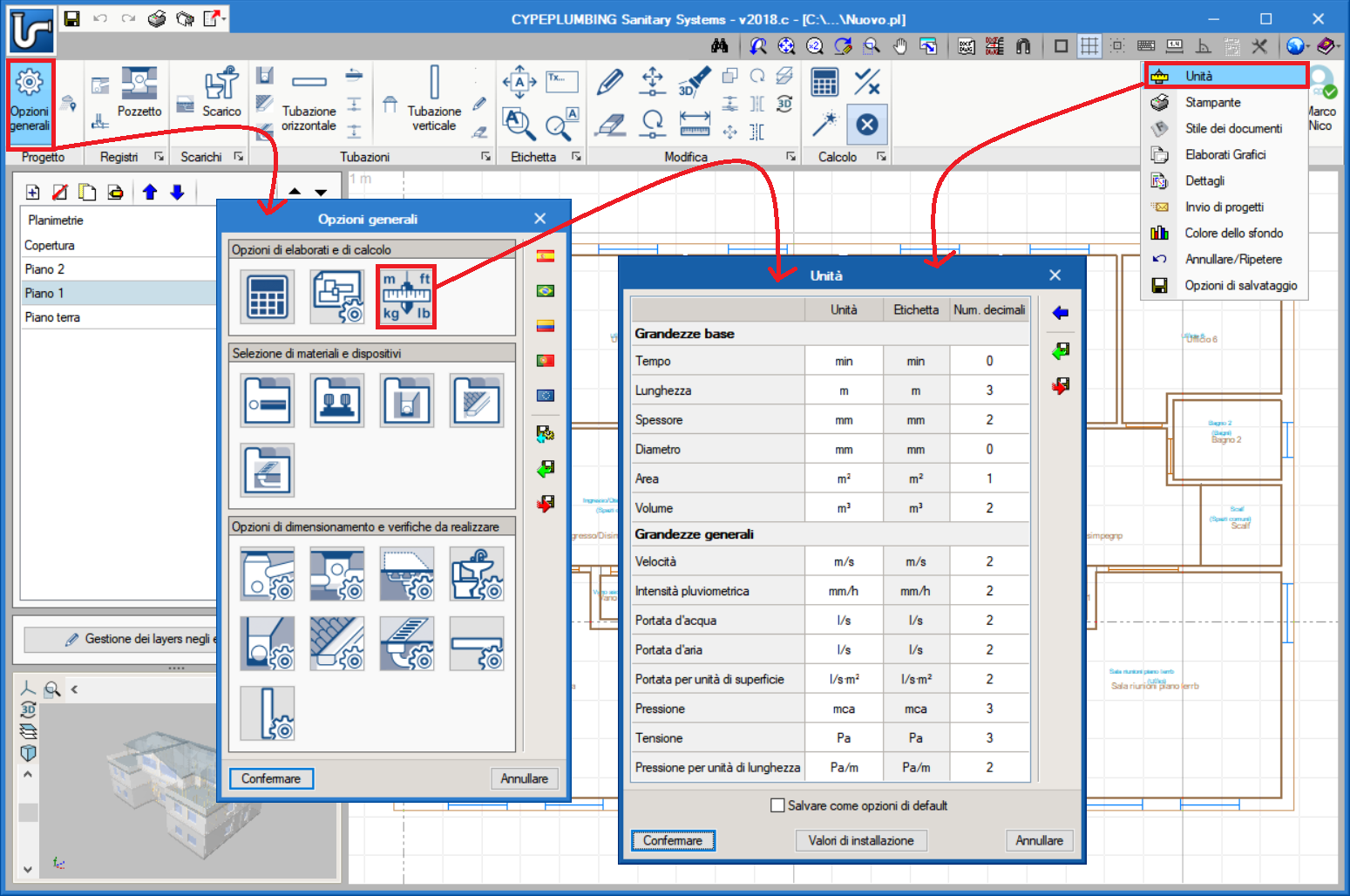Viewport: 1350px width, 896px height.
Task: Choose Stampante from the menu
Action: tap(1224, 103)
